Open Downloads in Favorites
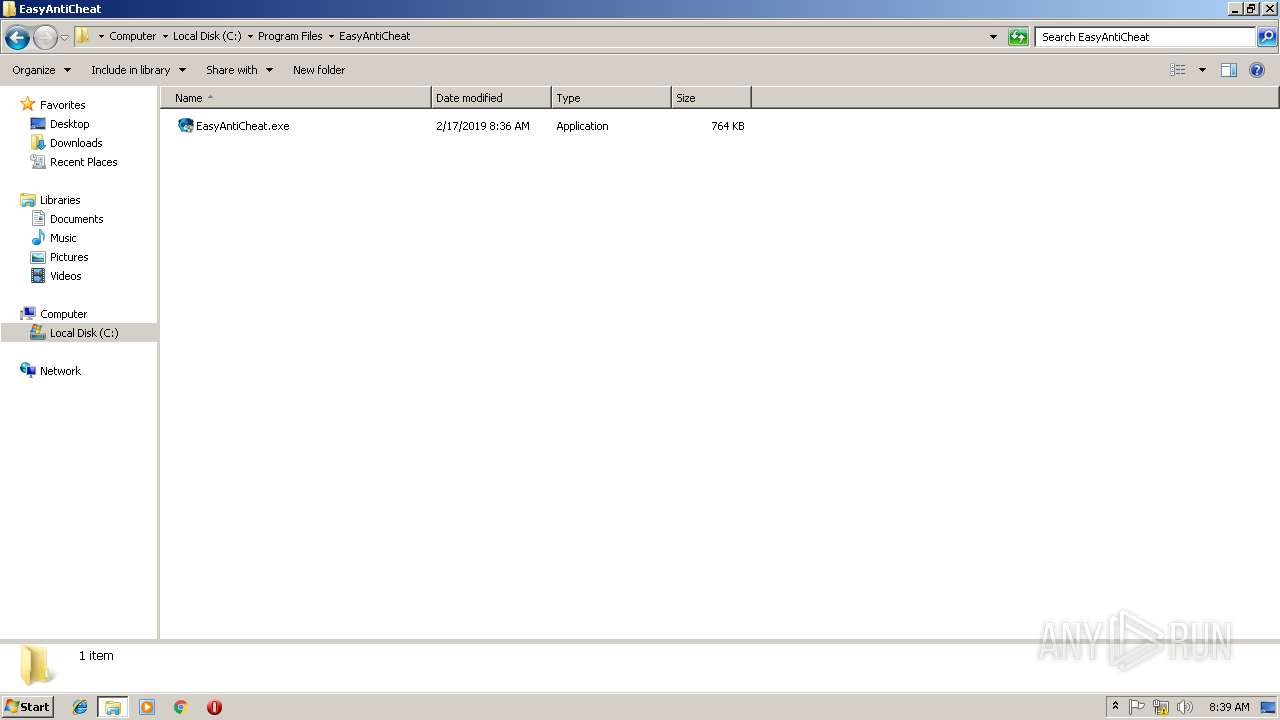The image size is (1280, 720). click(76, 143)
